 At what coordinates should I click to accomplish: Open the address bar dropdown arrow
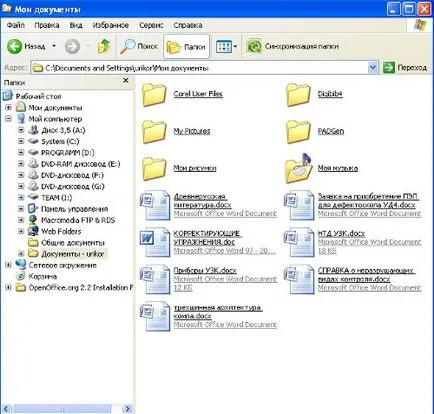[373, 68]
